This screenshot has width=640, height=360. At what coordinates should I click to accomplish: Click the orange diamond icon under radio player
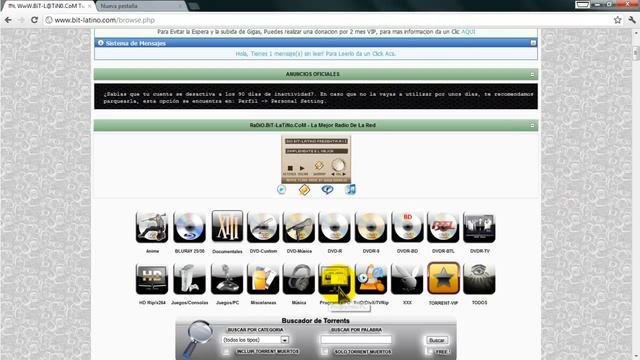tap(304, 190)
